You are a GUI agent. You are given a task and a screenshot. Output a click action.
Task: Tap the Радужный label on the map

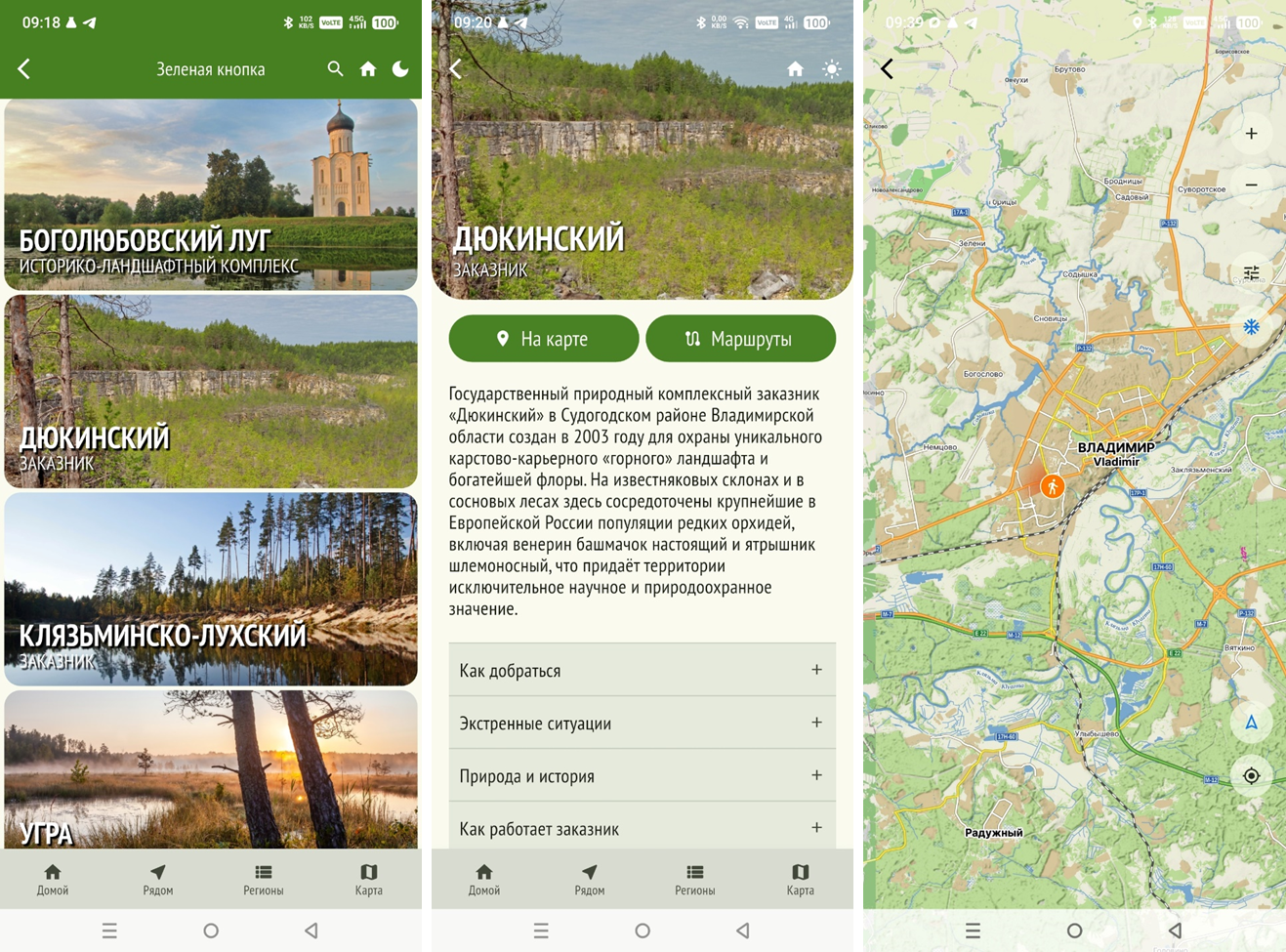[994, 833]
